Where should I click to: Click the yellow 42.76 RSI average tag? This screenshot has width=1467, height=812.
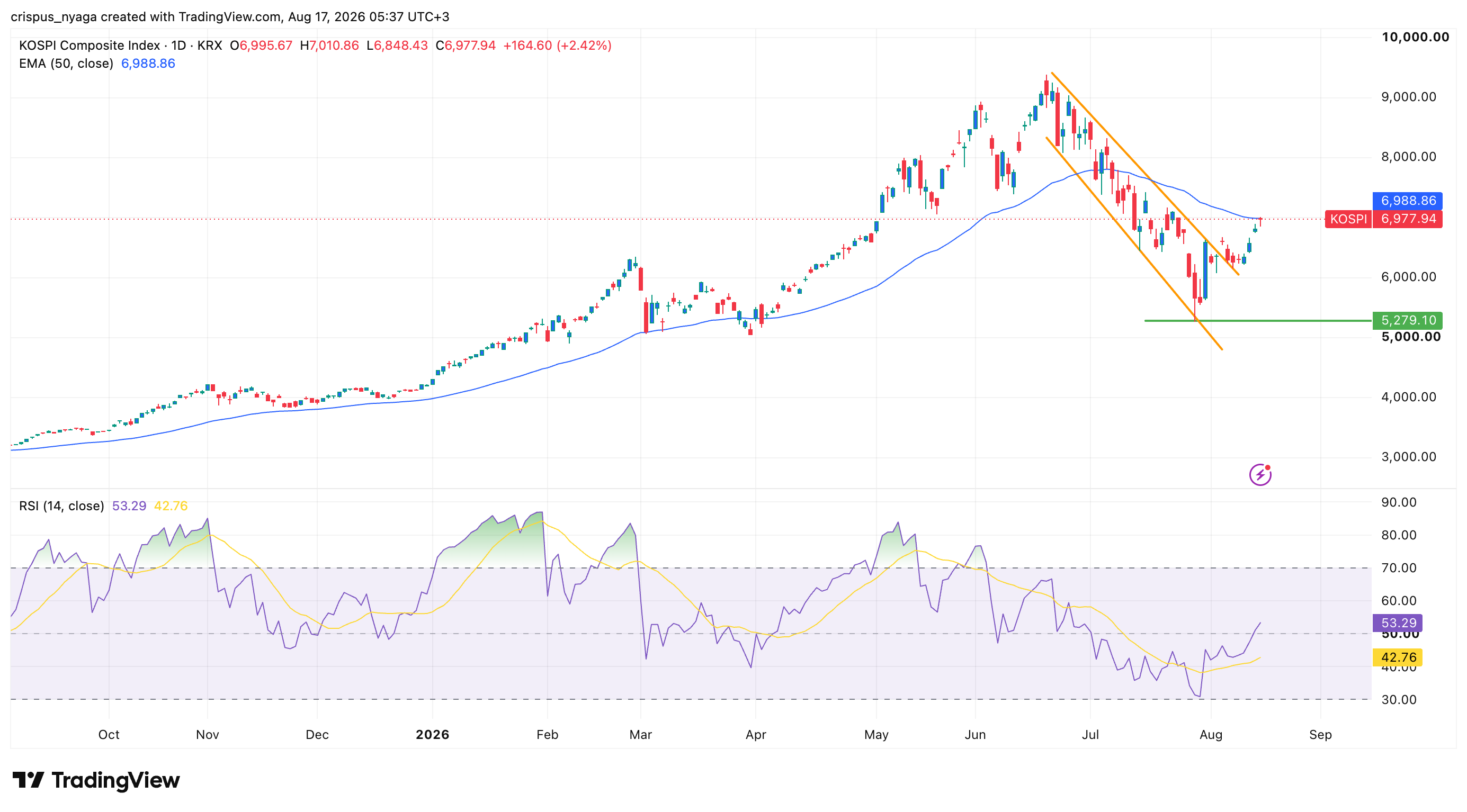[x=1398, y=657]
